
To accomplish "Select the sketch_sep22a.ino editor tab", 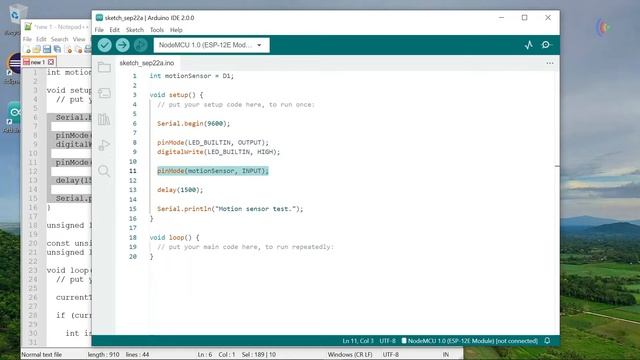I will tap(147, 63).
